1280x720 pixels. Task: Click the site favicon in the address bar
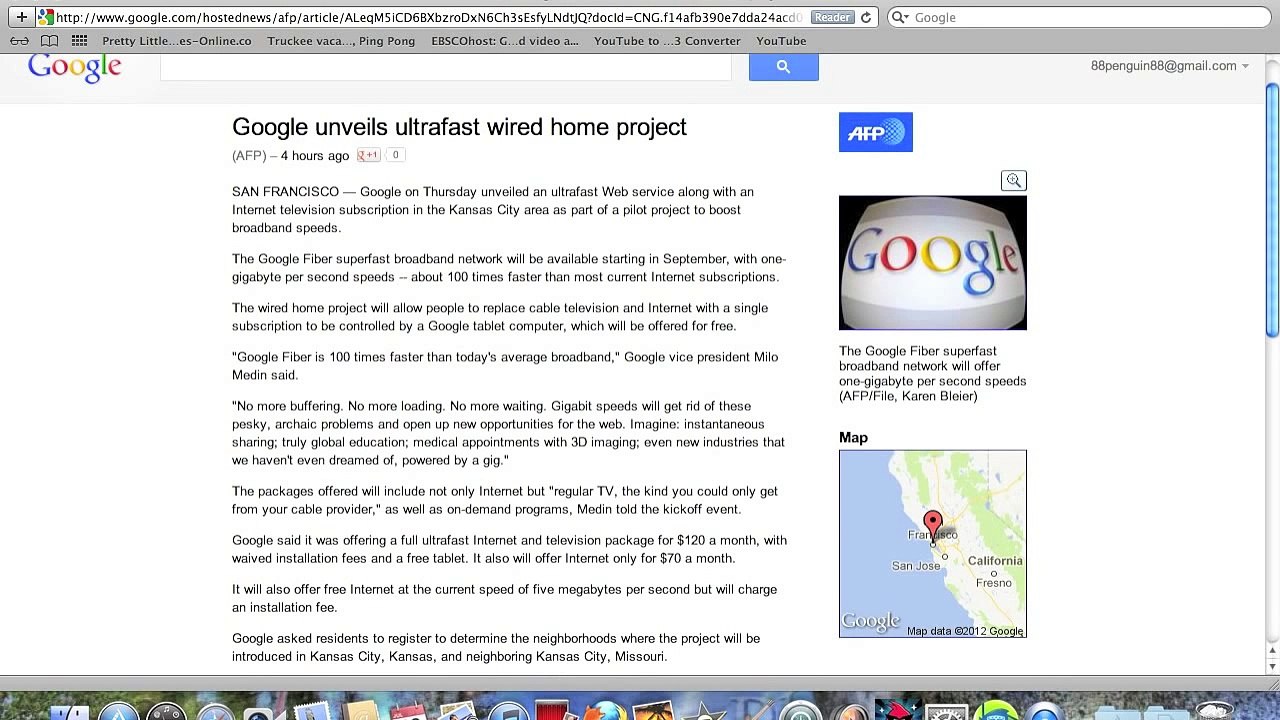[45, 17]
